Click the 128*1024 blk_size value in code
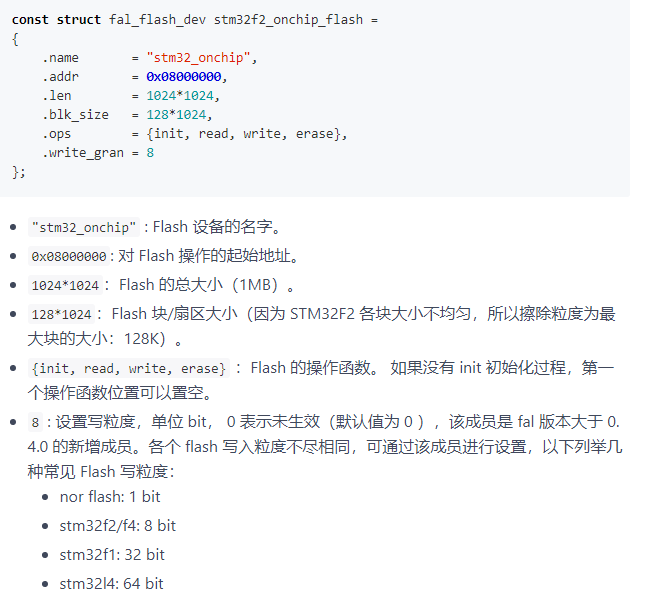654x603 pixels. point(176,115)
